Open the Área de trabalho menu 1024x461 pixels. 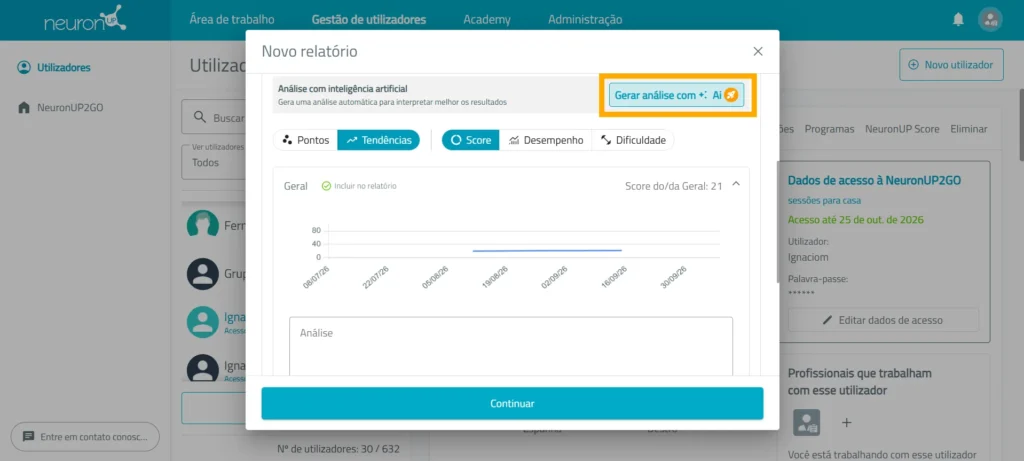(232, 20)
